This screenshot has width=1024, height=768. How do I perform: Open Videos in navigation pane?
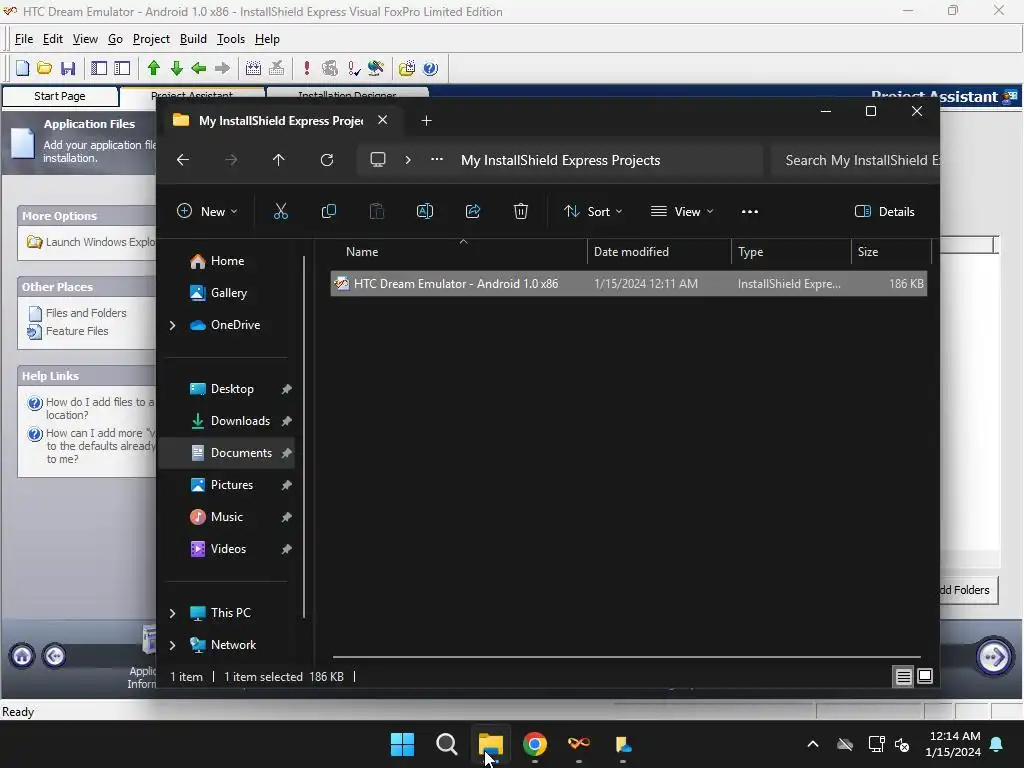228,549
